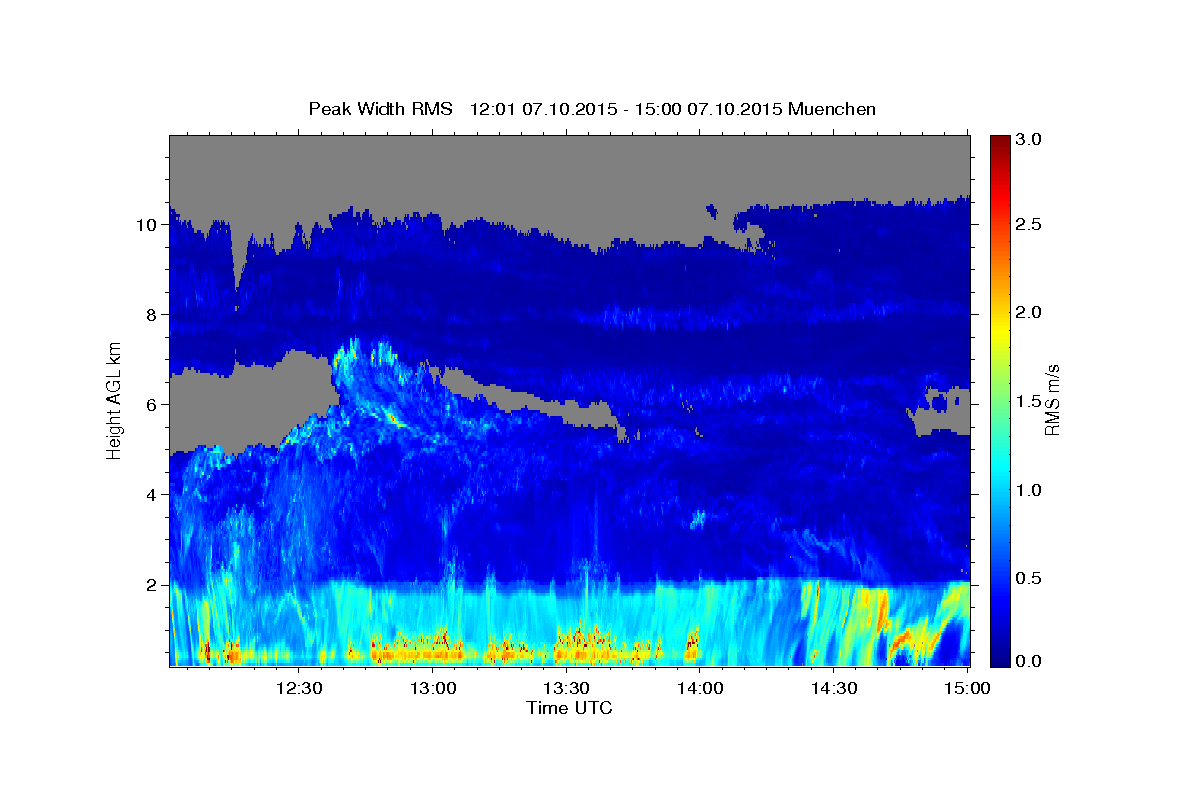The width and height of the screenshot is (1200, 800).
Task: Click the 15:00 time tick label
Action: coord(968,688)
